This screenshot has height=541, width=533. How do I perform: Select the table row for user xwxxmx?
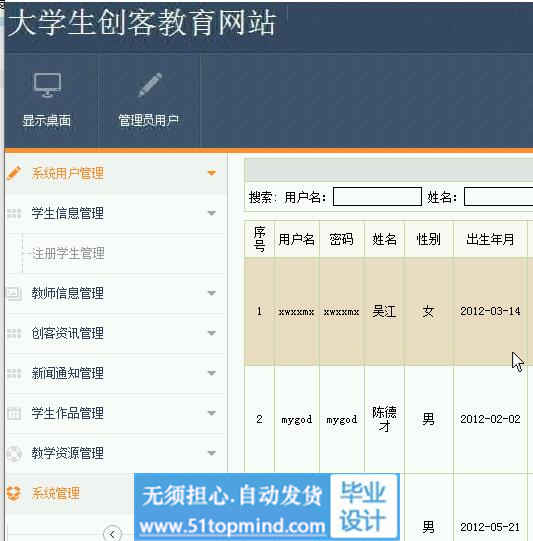point(388,312)
